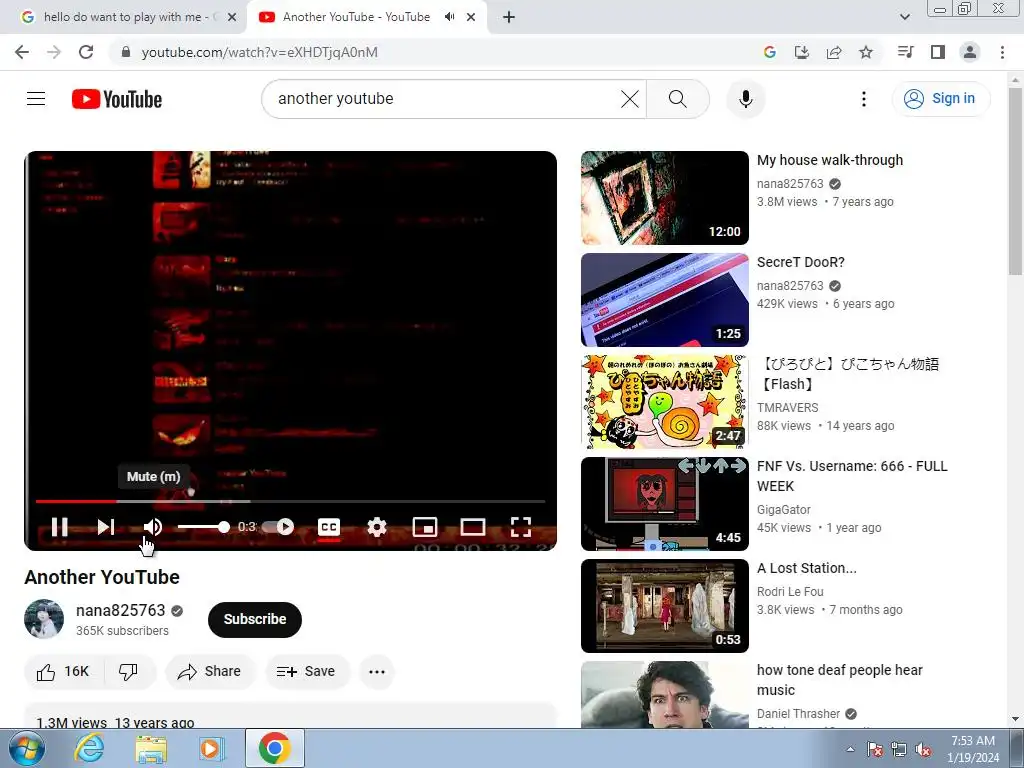Clear the search text with the X

(x=630, y=99)
